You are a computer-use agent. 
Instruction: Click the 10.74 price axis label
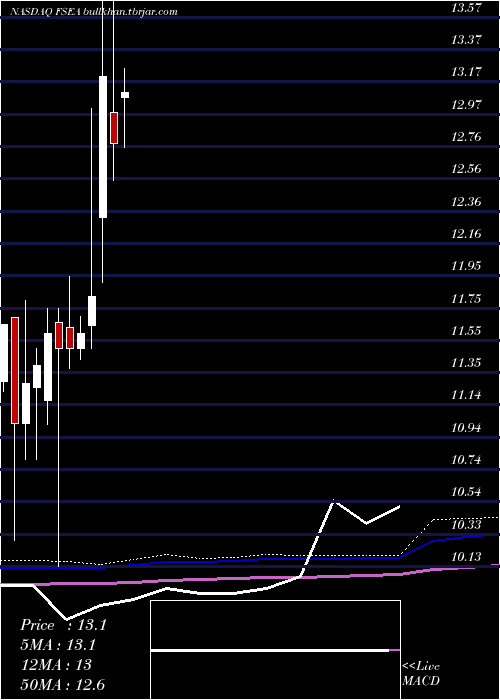click(x=466, y=460)
